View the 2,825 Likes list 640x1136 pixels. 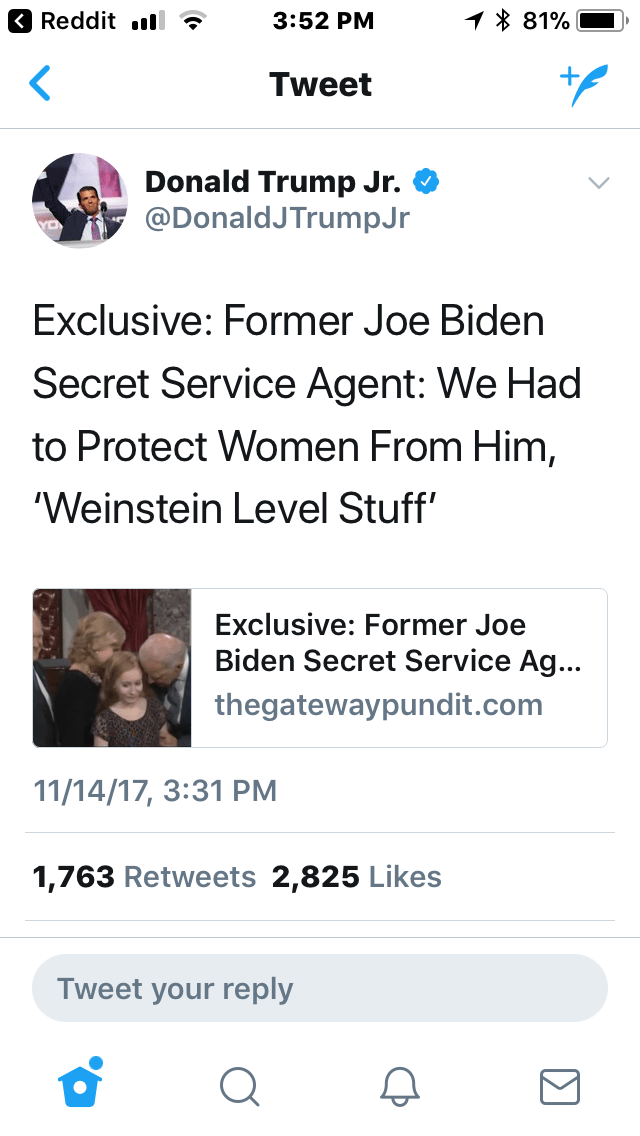[356, 877]
